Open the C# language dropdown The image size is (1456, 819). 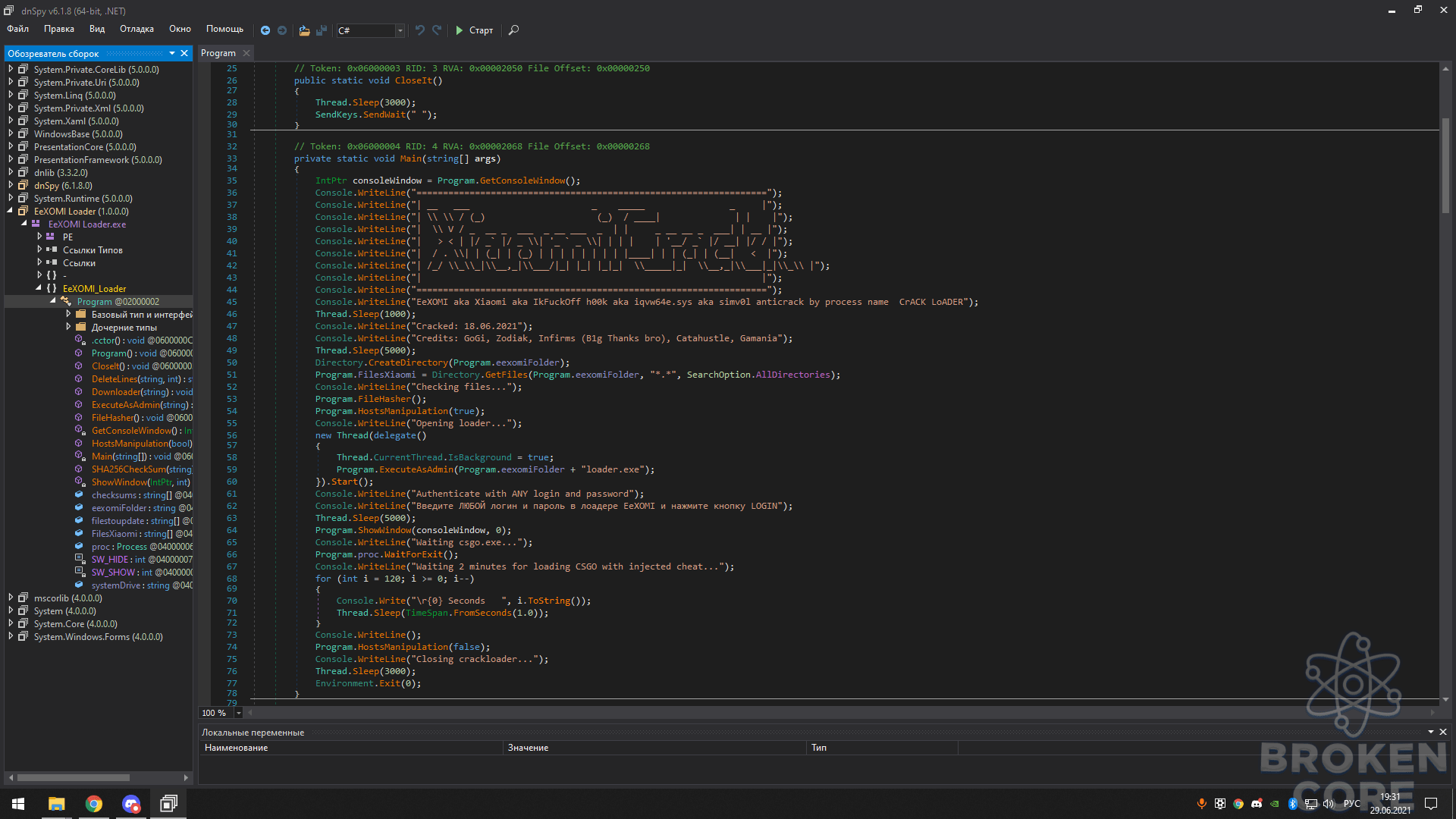pos(370,30)
